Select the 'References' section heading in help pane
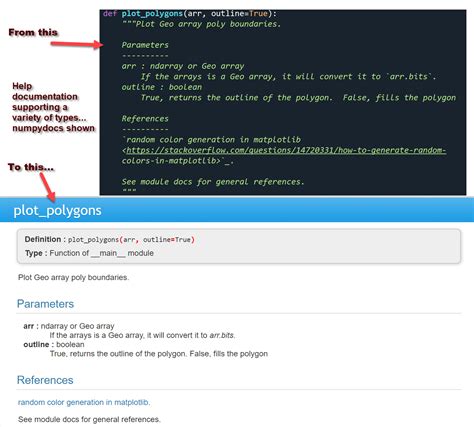Screen dimensions: 474x427 pos(45,380)
